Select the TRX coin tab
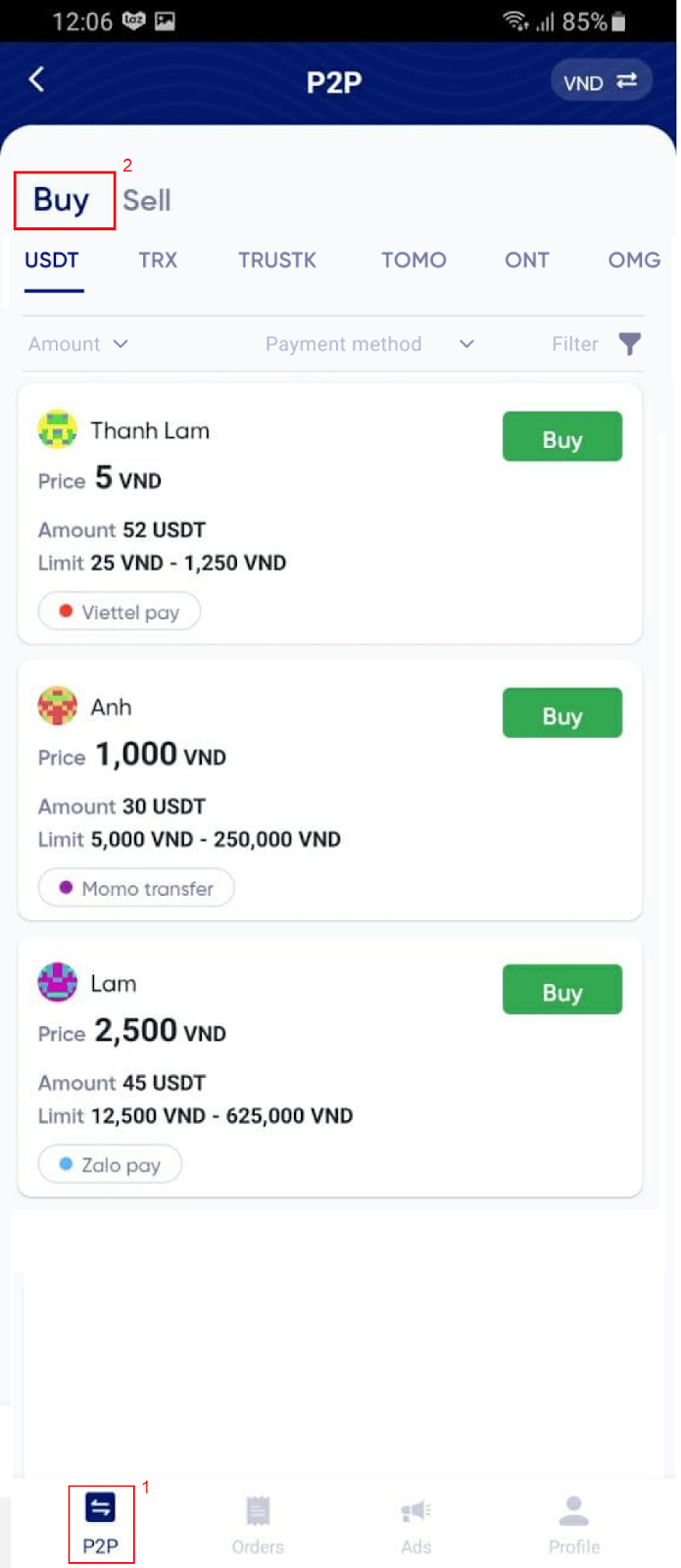 point(158,260)
